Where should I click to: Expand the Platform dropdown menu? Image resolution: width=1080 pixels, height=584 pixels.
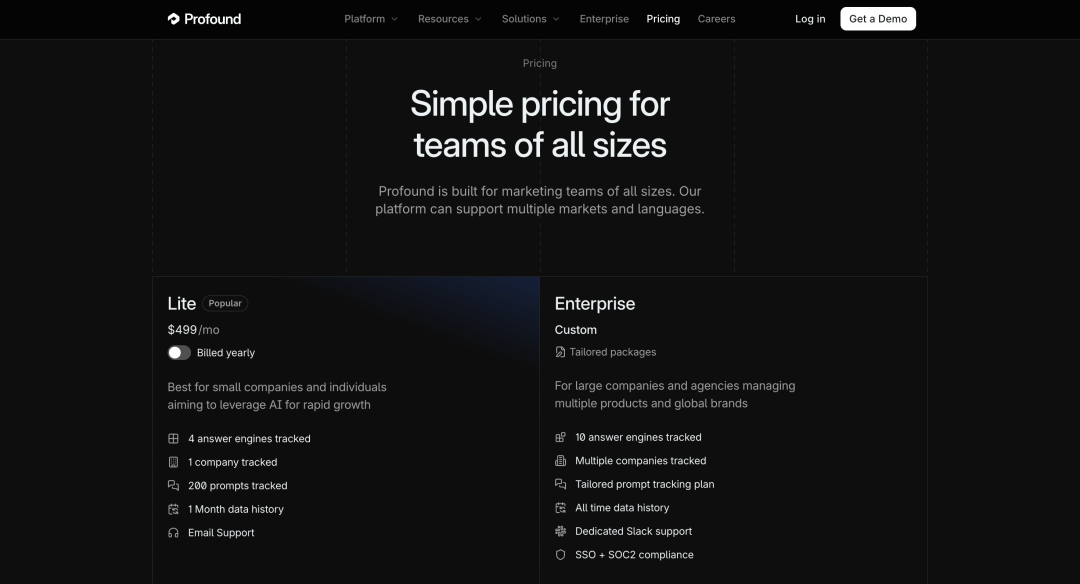tap(371, 19)
